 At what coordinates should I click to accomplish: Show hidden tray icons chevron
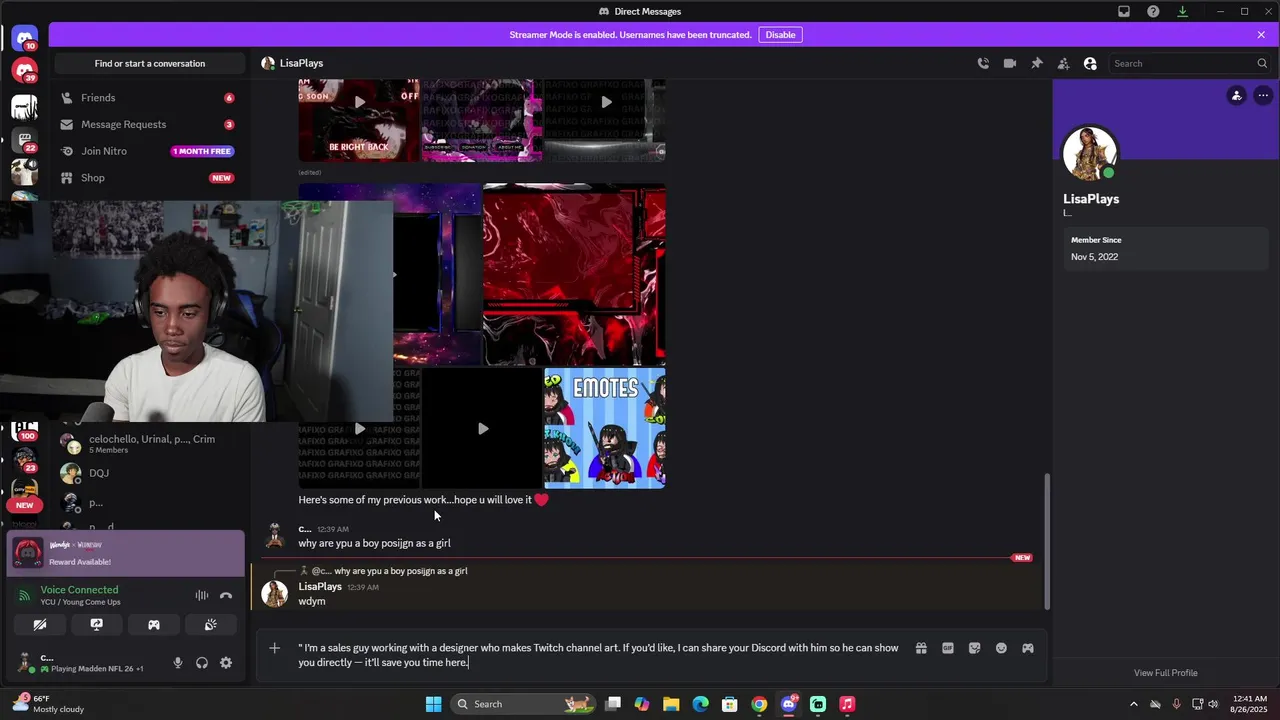point(1133,704)
